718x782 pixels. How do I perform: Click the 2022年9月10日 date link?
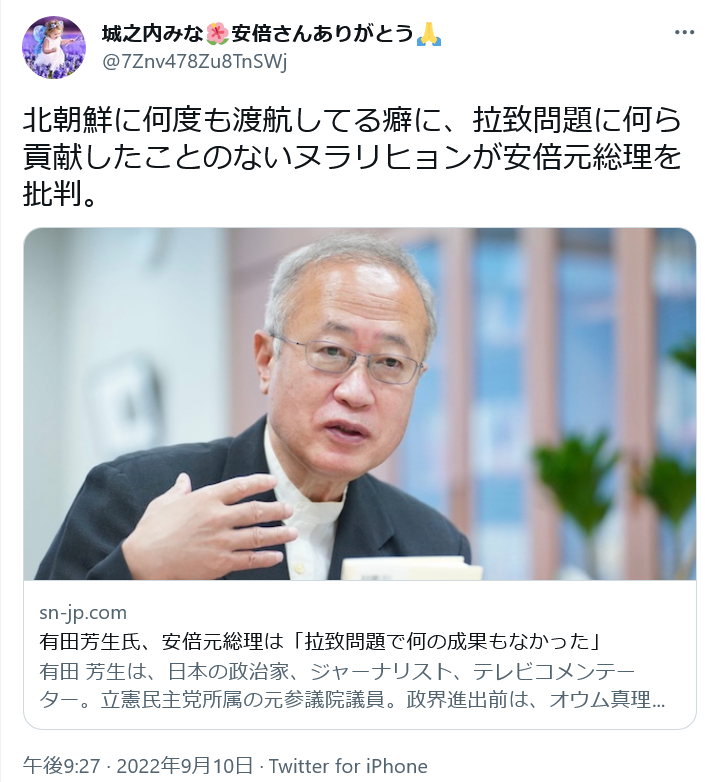184,766
